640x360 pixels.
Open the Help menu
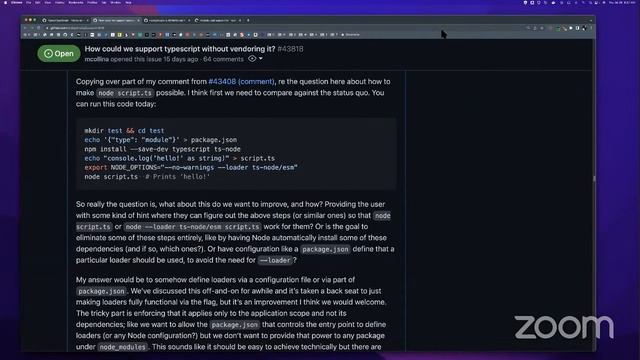coord(128,2)
